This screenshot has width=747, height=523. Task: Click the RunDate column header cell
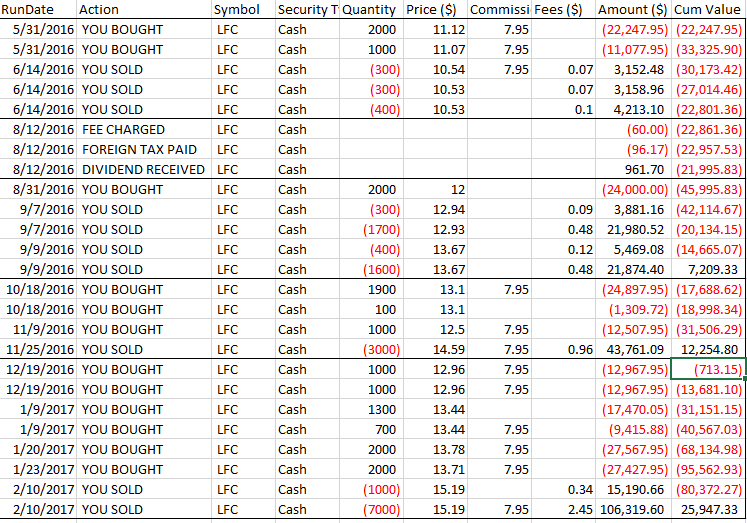click(x=38, y=9)
